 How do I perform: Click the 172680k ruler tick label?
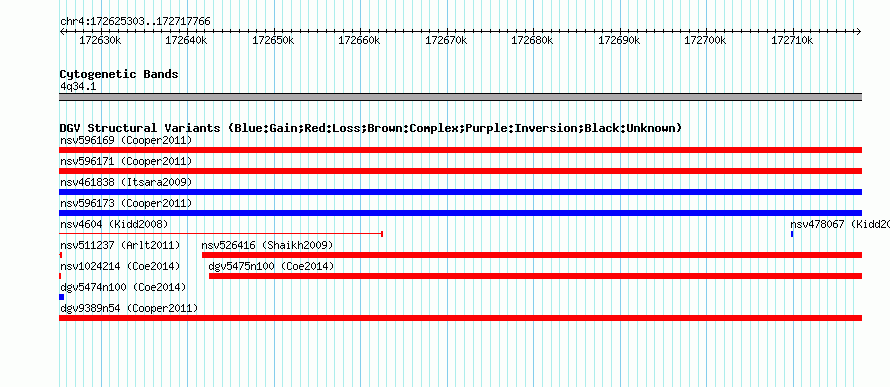[532, 41]
